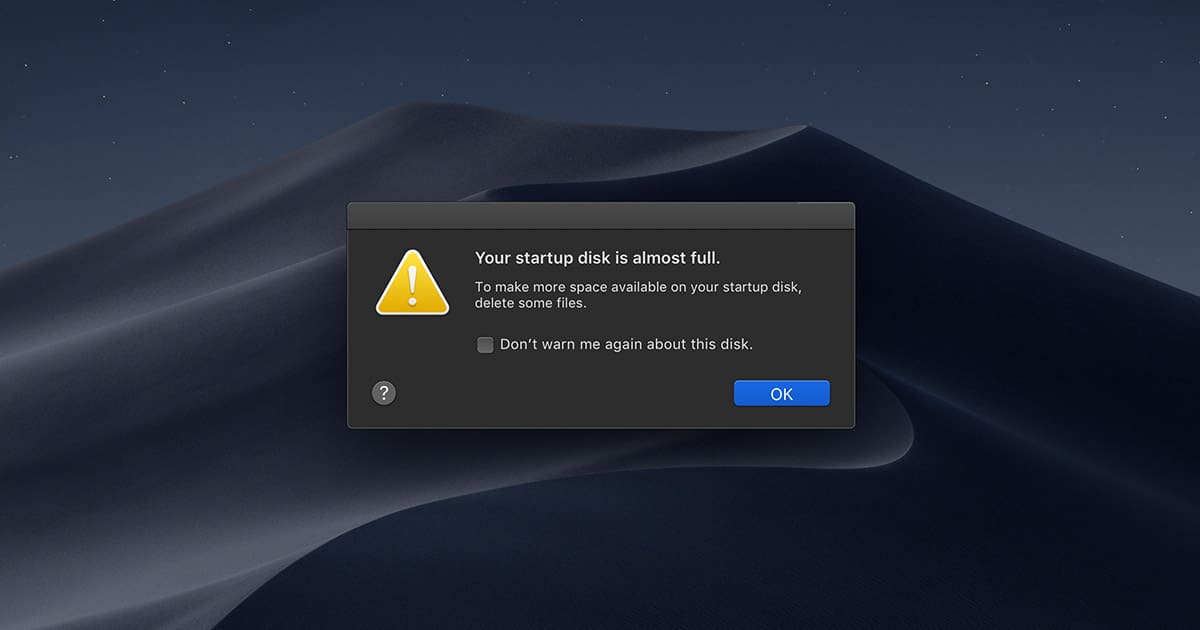The height and width of the screenshot is (630, 1200).
Task: Click the round gray help icon in dialog corner
Action: point(384,392)
